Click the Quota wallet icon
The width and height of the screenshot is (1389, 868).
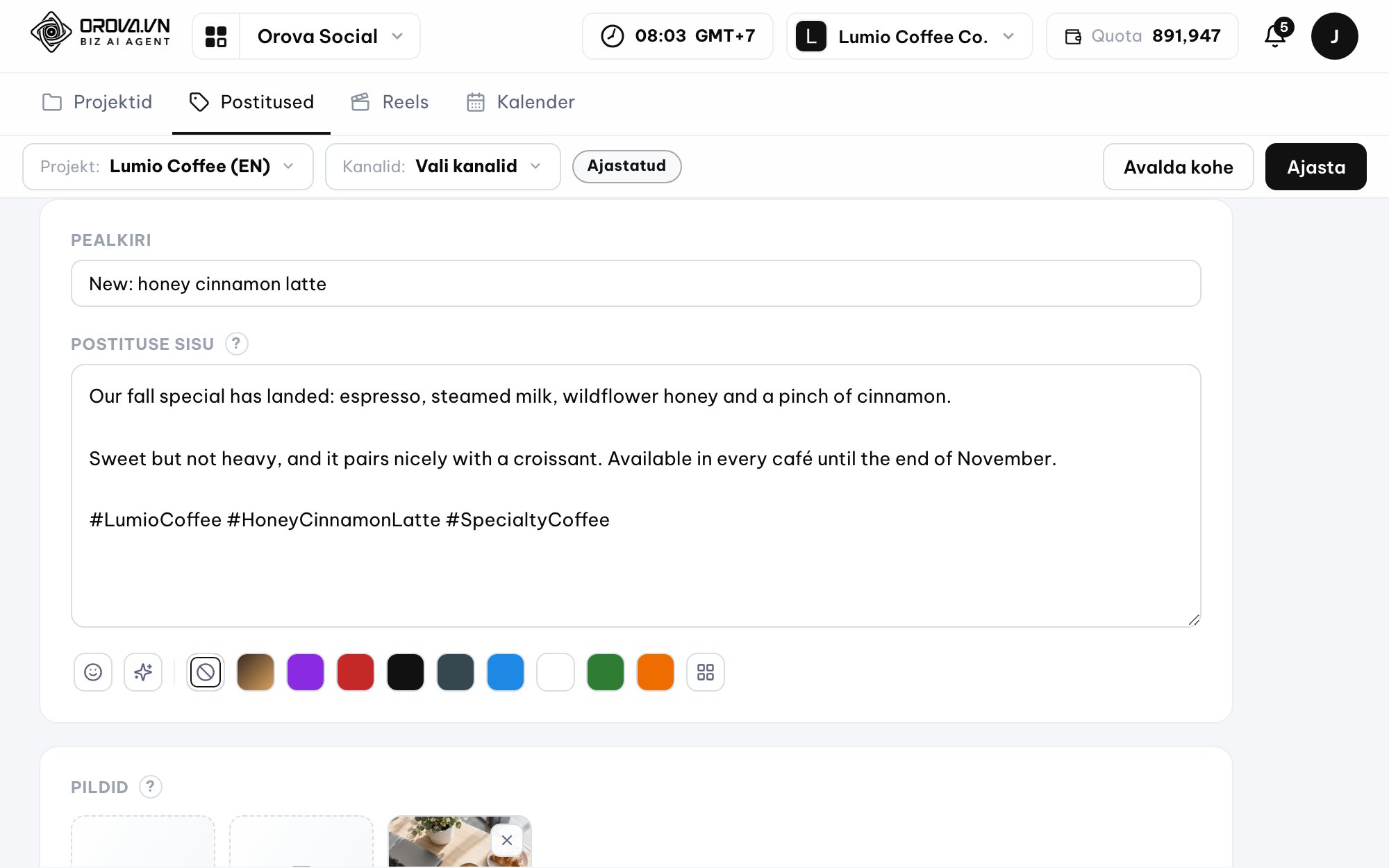(1073, 36)
